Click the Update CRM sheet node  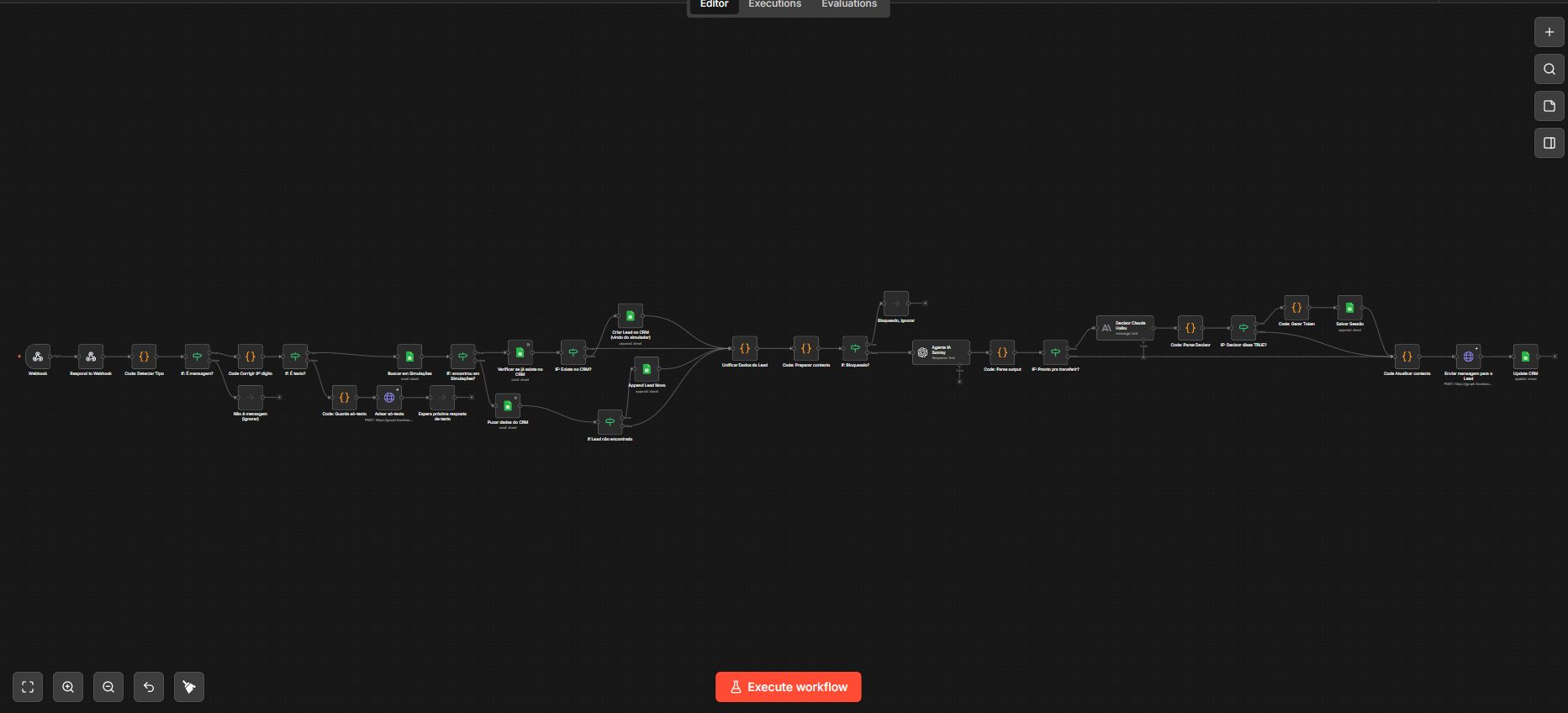click(1525, 356)
